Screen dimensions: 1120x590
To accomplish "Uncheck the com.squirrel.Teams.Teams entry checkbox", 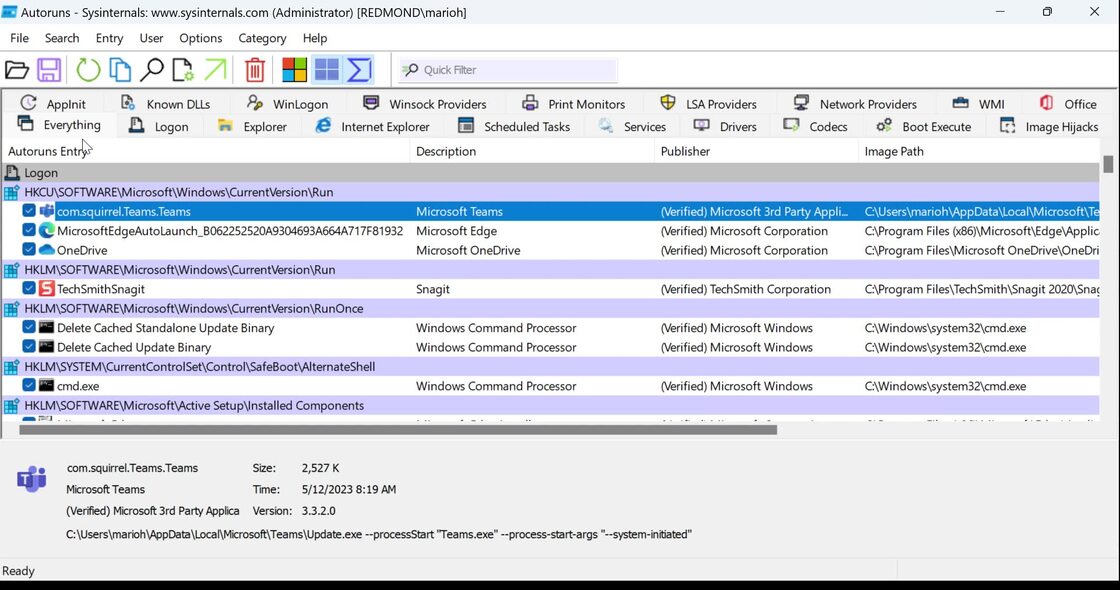I will click(29, 211).
